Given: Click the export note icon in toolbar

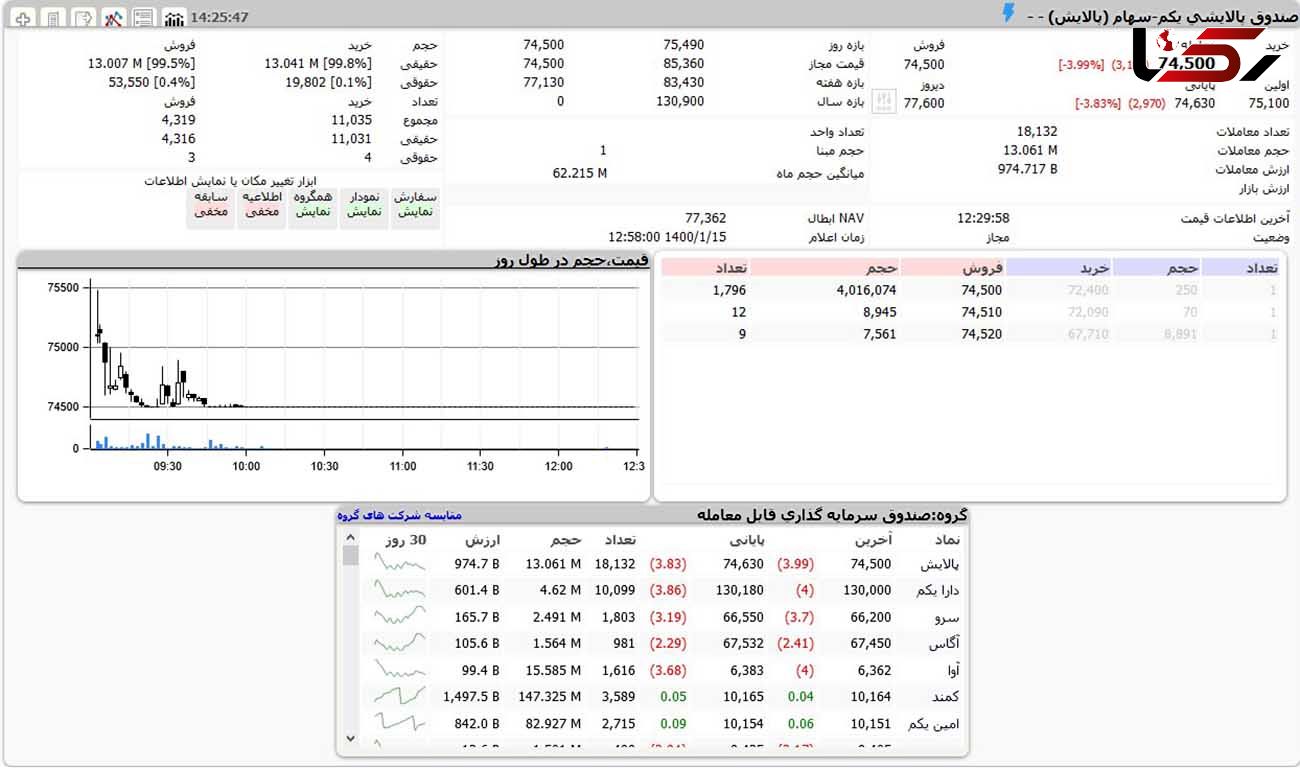Looking at the screenshot, I should 84,18.
